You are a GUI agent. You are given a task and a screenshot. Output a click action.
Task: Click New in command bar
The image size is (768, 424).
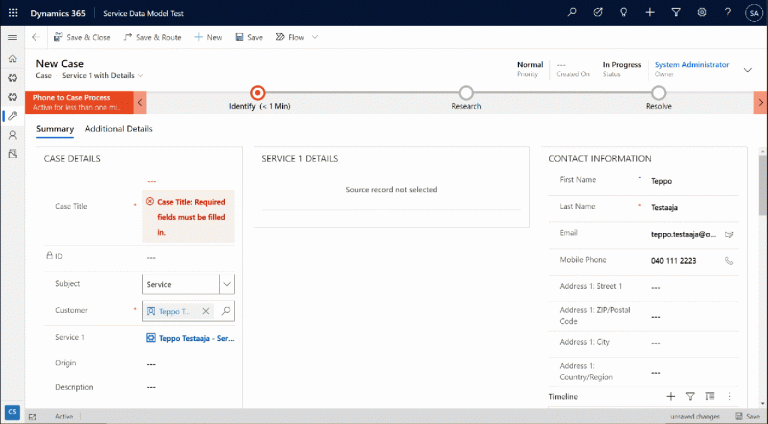(208, 37)
